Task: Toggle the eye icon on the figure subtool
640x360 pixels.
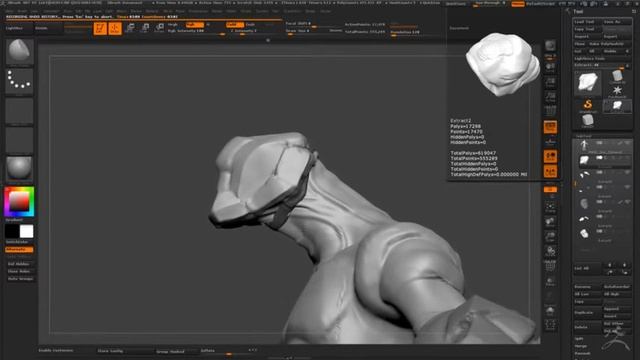Action: point(627,143)
